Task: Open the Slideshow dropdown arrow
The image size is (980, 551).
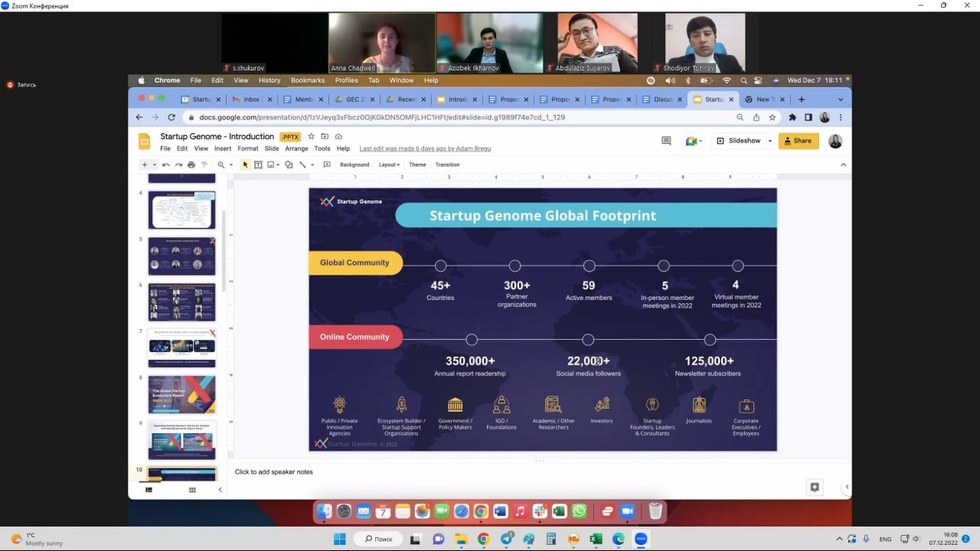Action: pos(769,141)
